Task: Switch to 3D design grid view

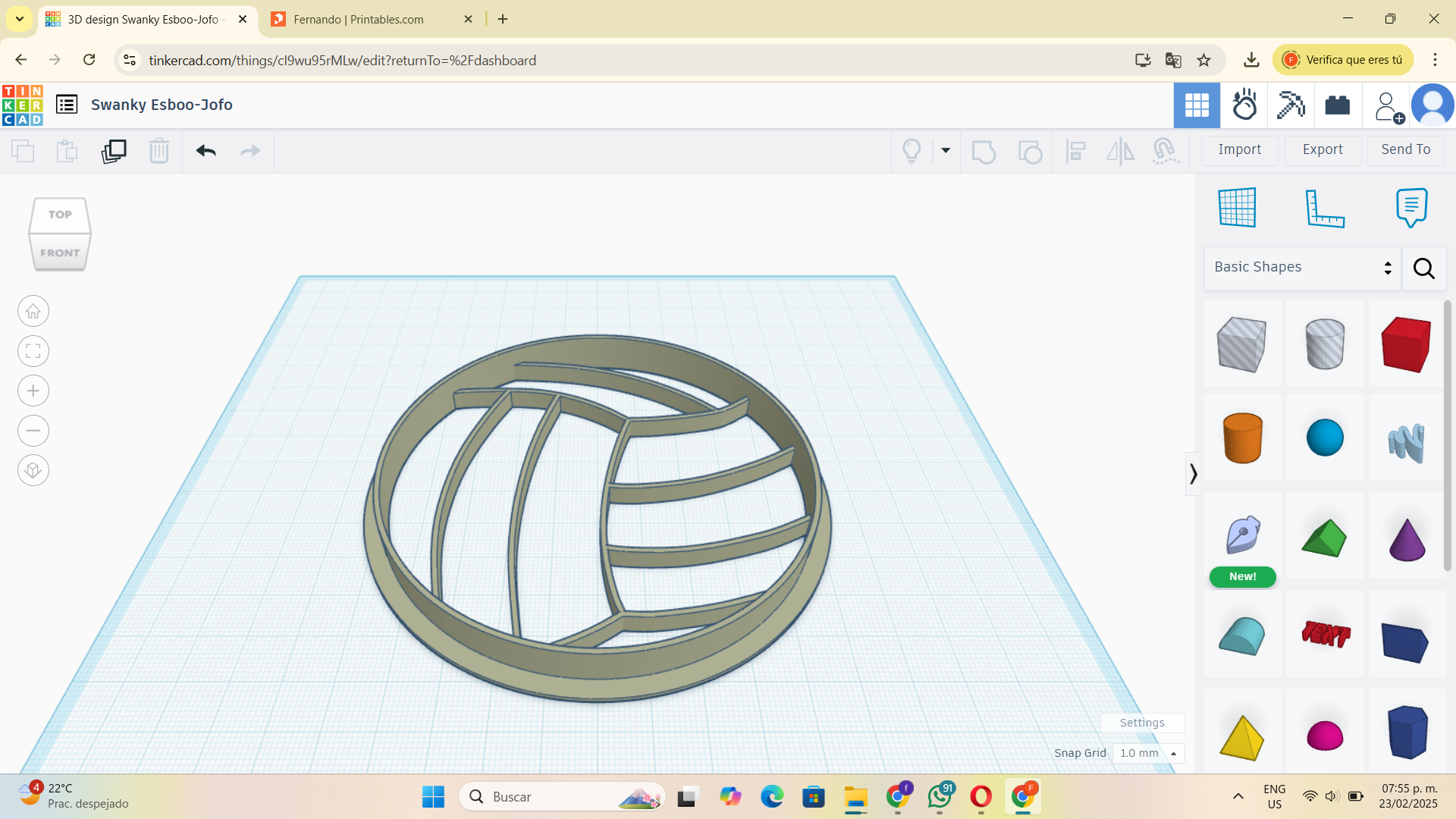Action: point(1197,105)
